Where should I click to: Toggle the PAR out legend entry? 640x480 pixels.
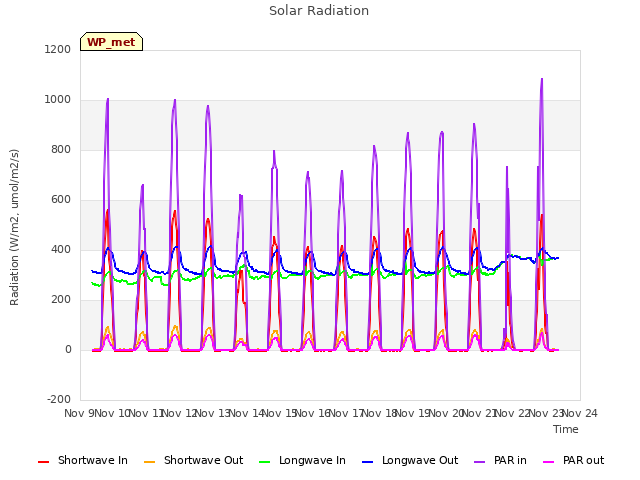[573, 460]
